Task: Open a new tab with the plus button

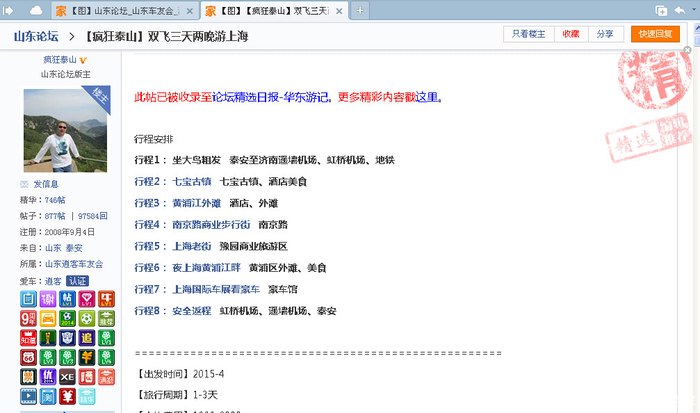Action: [360, 10]
